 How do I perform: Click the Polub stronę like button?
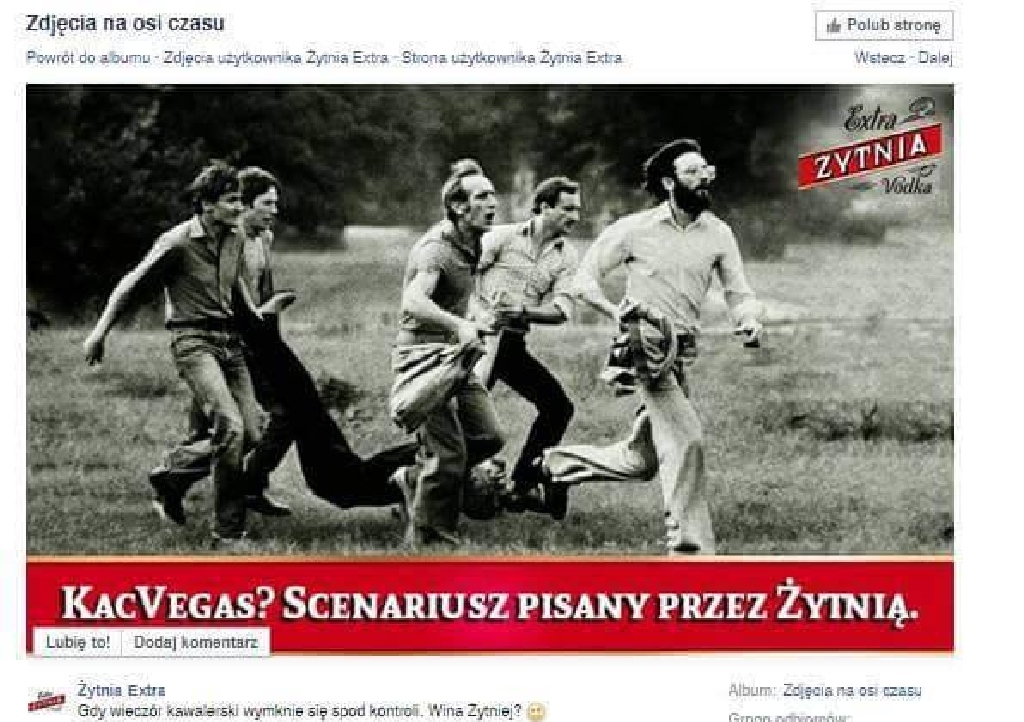pyautogui.click(x=884, y=25)
